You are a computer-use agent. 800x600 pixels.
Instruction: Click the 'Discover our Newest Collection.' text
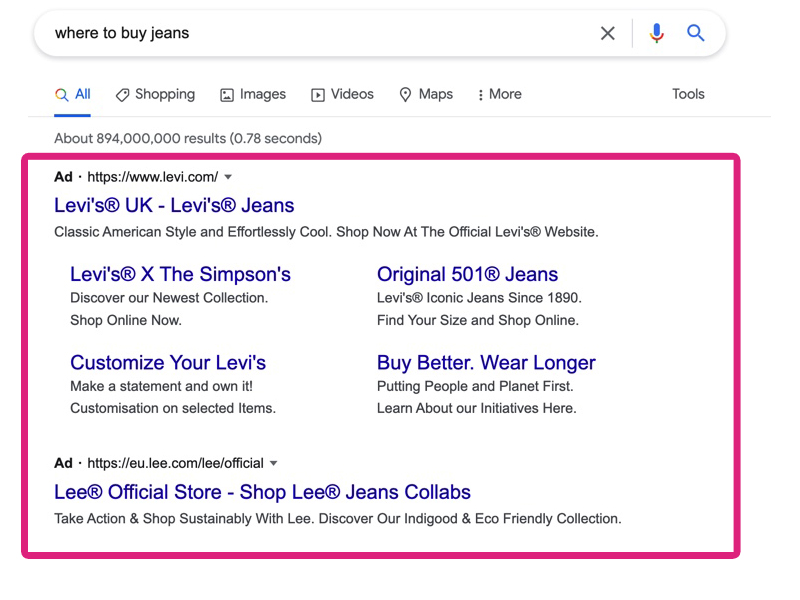coord(169,297)
